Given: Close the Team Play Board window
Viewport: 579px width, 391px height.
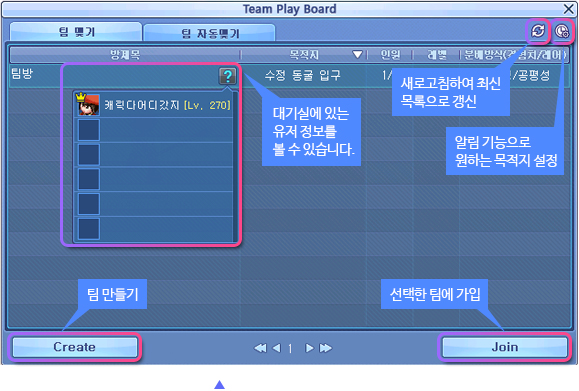Looking at the screenshot, I should point(568,9).
